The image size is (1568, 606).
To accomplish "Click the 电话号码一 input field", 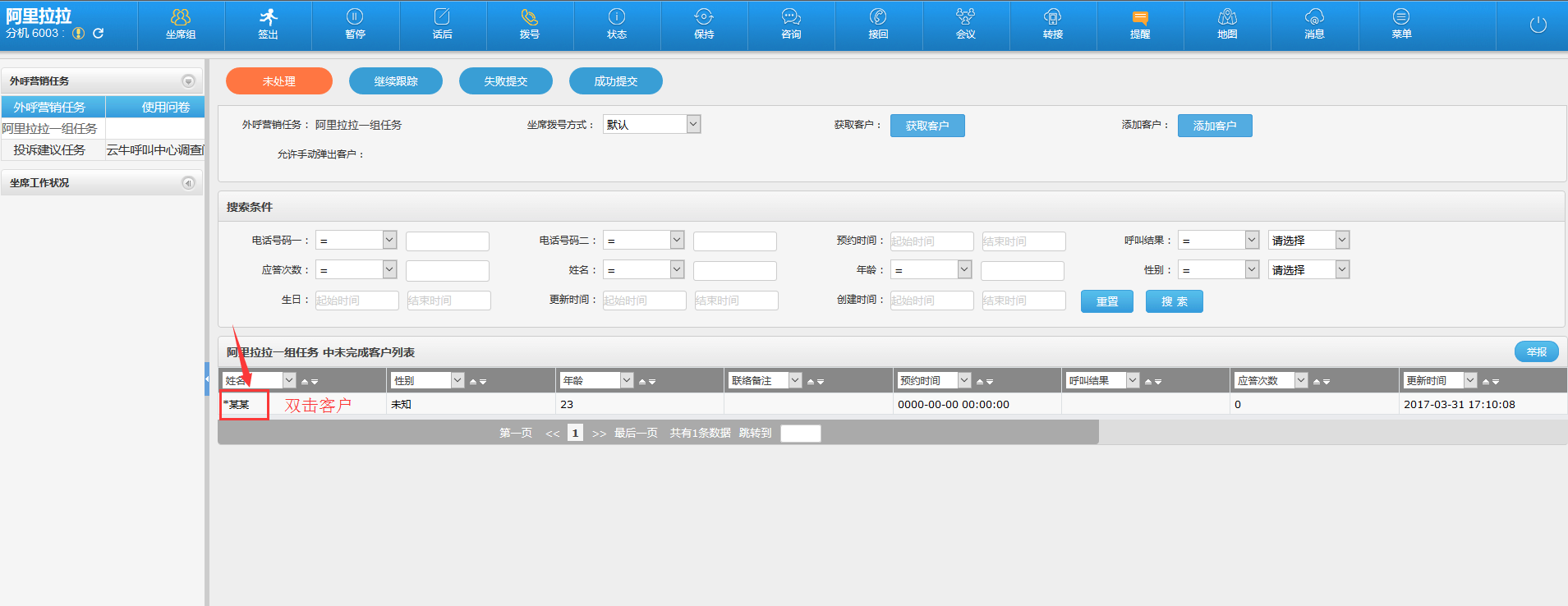I will click(448, 241).
